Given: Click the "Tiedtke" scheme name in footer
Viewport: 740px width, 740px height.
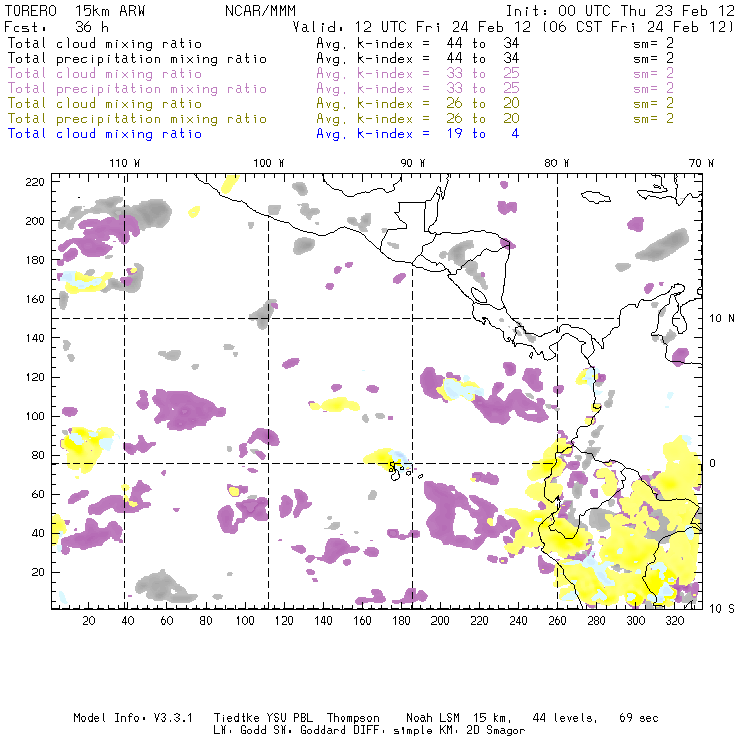Looking at the screenshot, I should 237,718.
